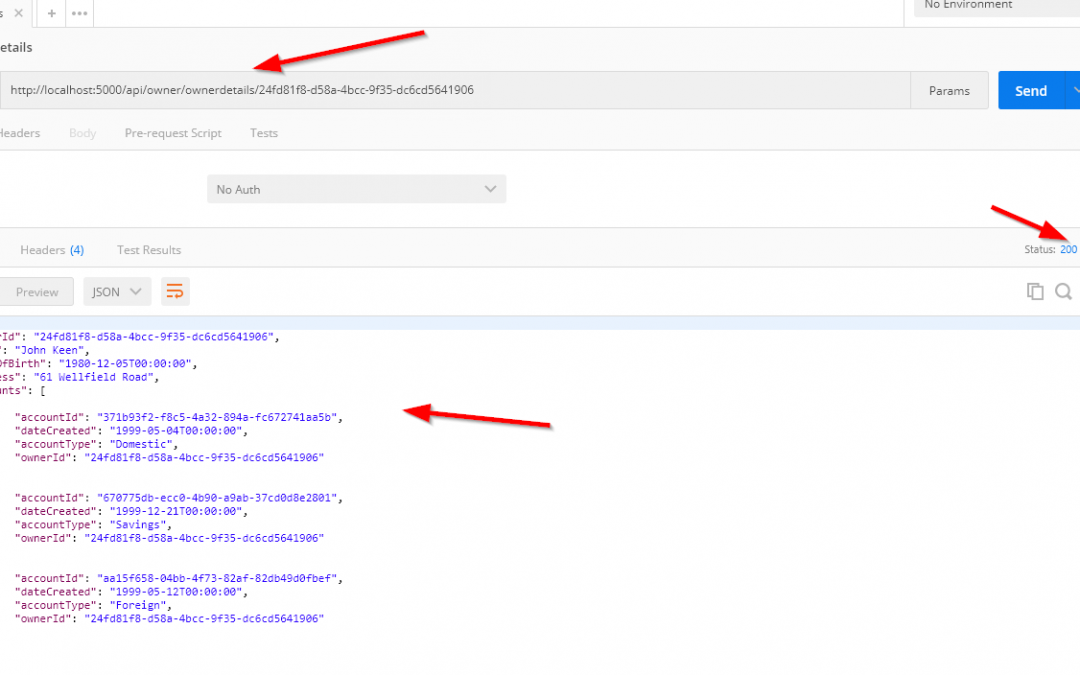The height and width of the screenshot is (675, 1080).
Task: Open a new request tab with plus icon
Action: point(52,14)
